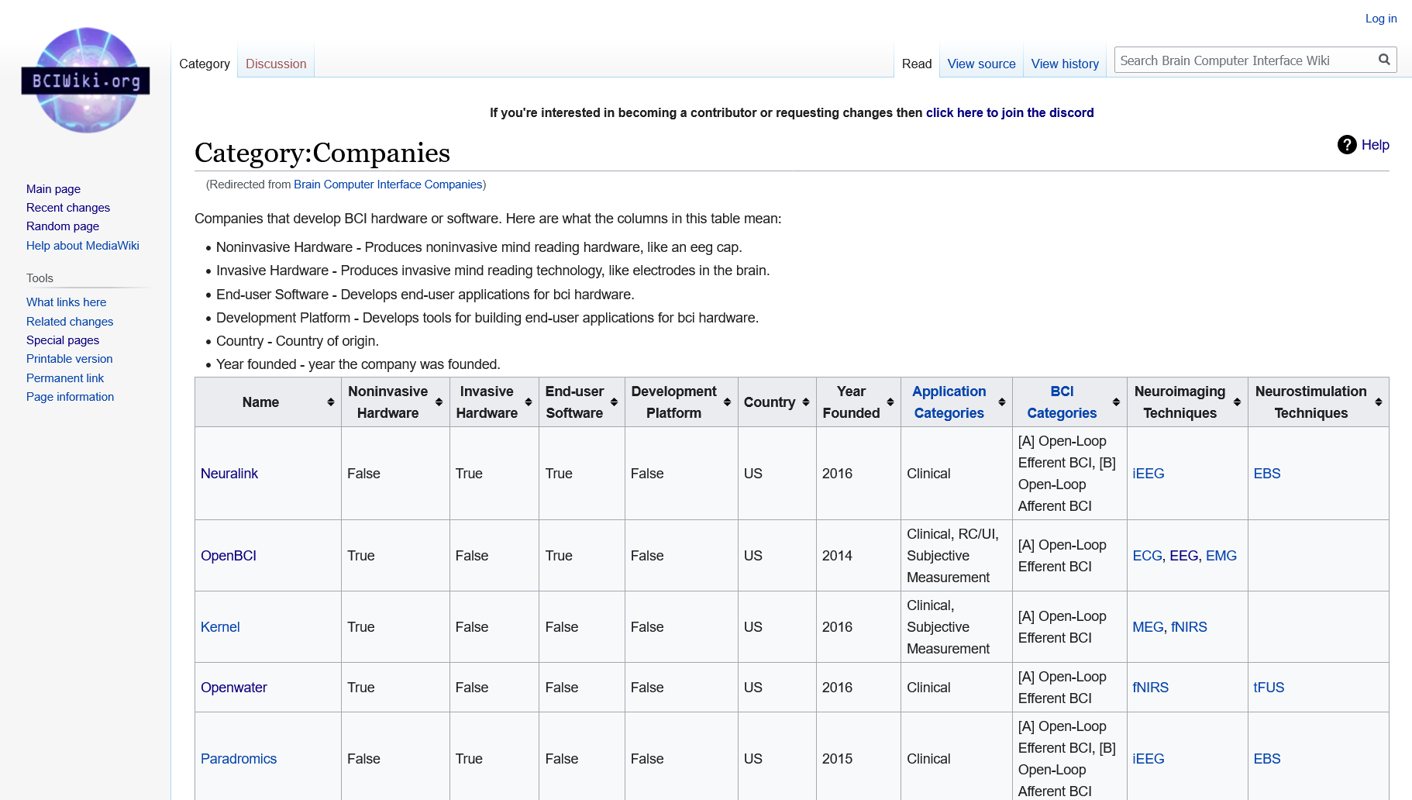This screenshot has height=800, width=1412.
Task: Open iEEG link in Neuralink row
Action: [x=1148, y=473]
